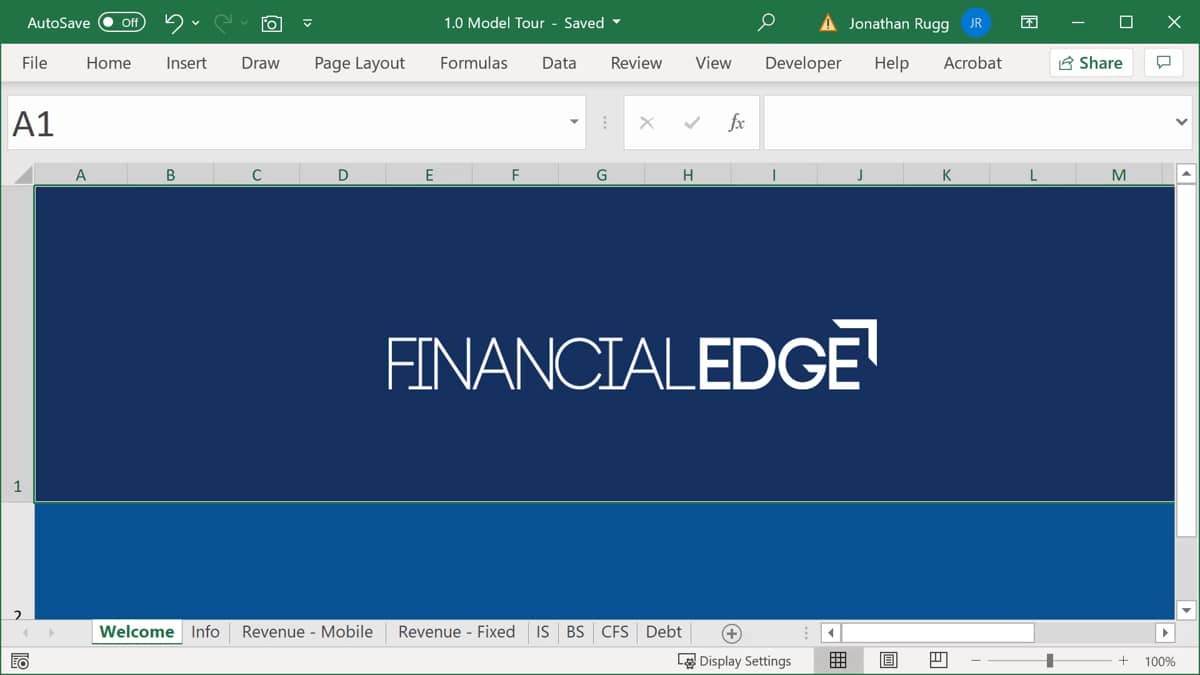1200x675 pixels.
Task: Open the Acrobat tab
Action: 972,62
